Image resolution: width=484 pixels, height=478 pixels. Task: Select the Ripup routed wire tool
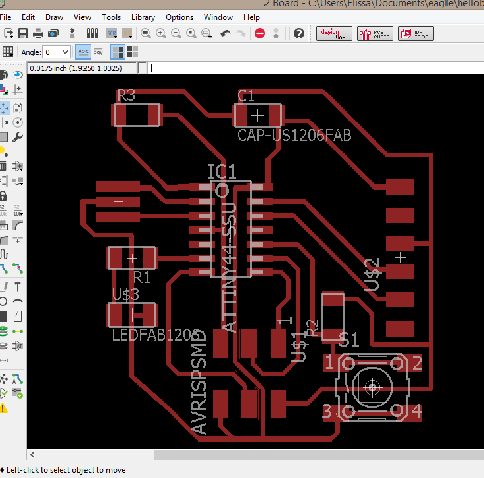(18, 268)
